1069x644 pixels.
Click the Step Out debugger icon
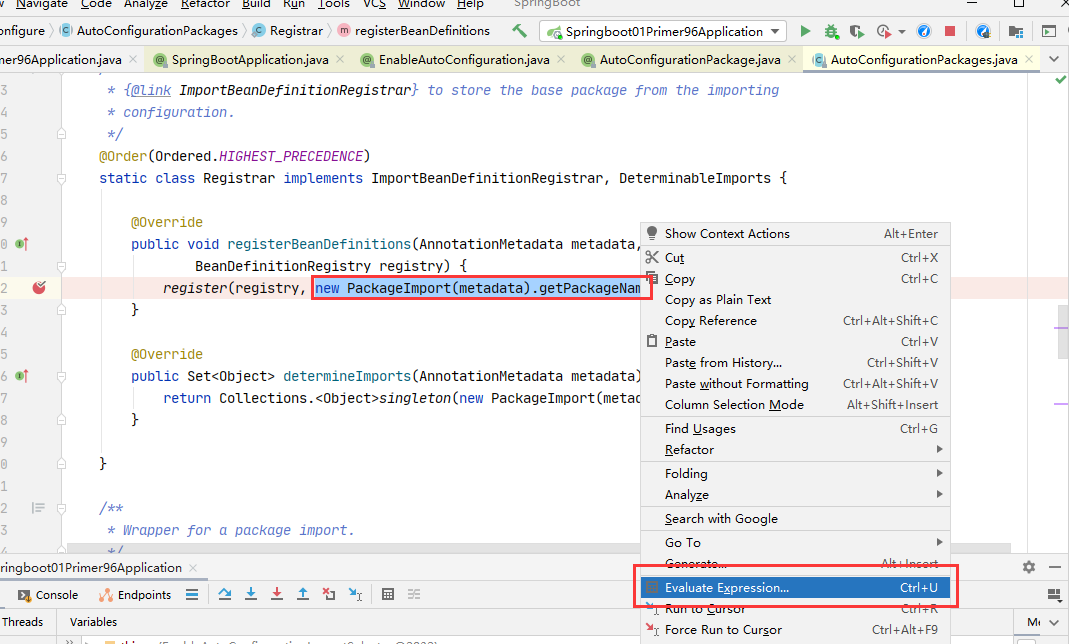[303, 594]
